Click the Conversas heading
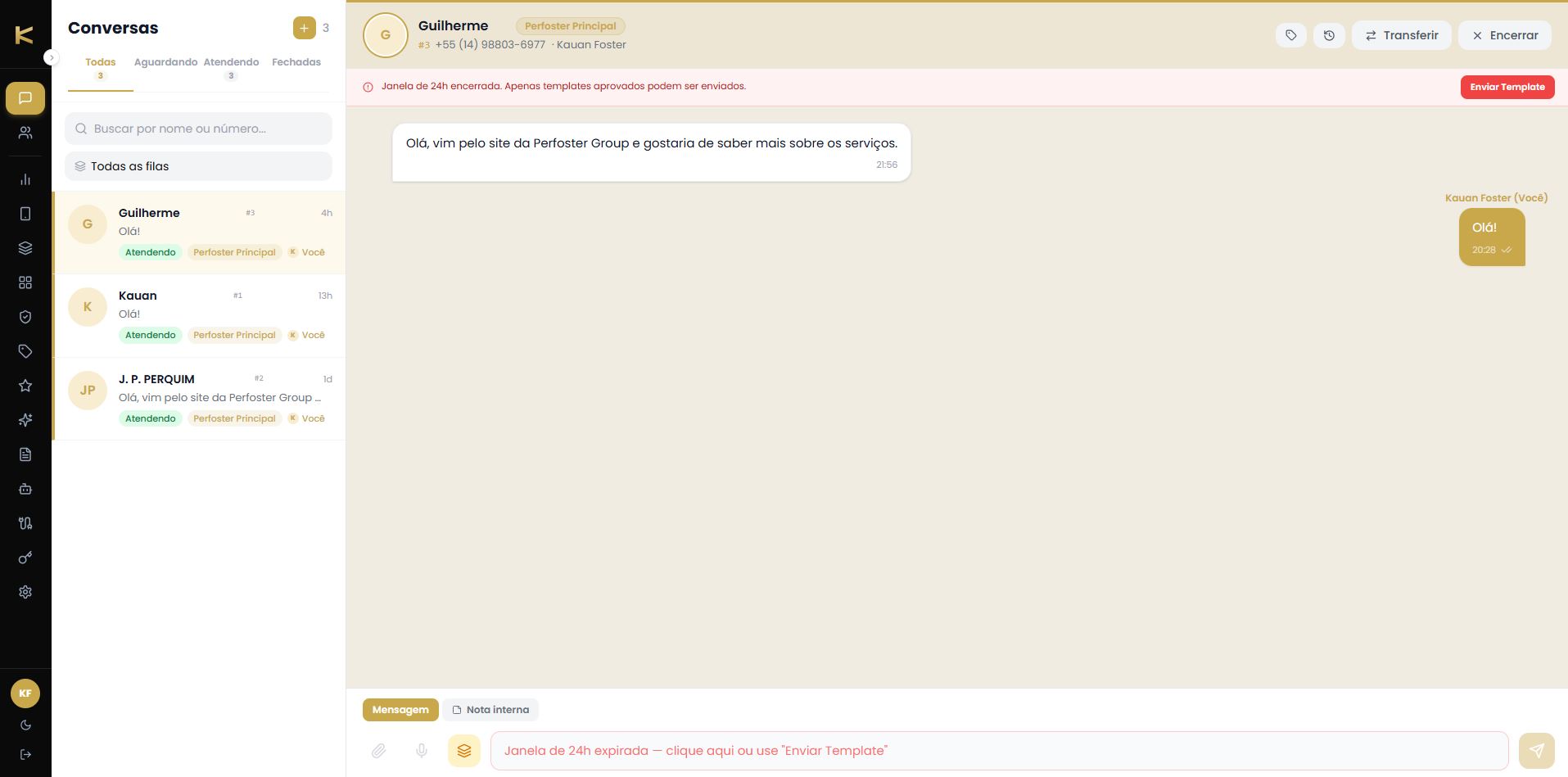Screen dimensions: 1568x777 click(113, 28)
